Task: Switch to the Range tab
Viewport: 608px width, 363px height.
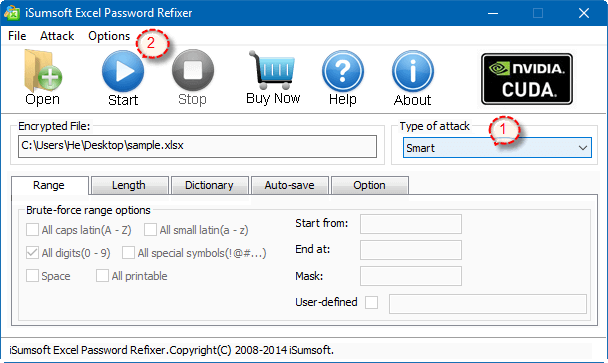Action: [49, 185]
